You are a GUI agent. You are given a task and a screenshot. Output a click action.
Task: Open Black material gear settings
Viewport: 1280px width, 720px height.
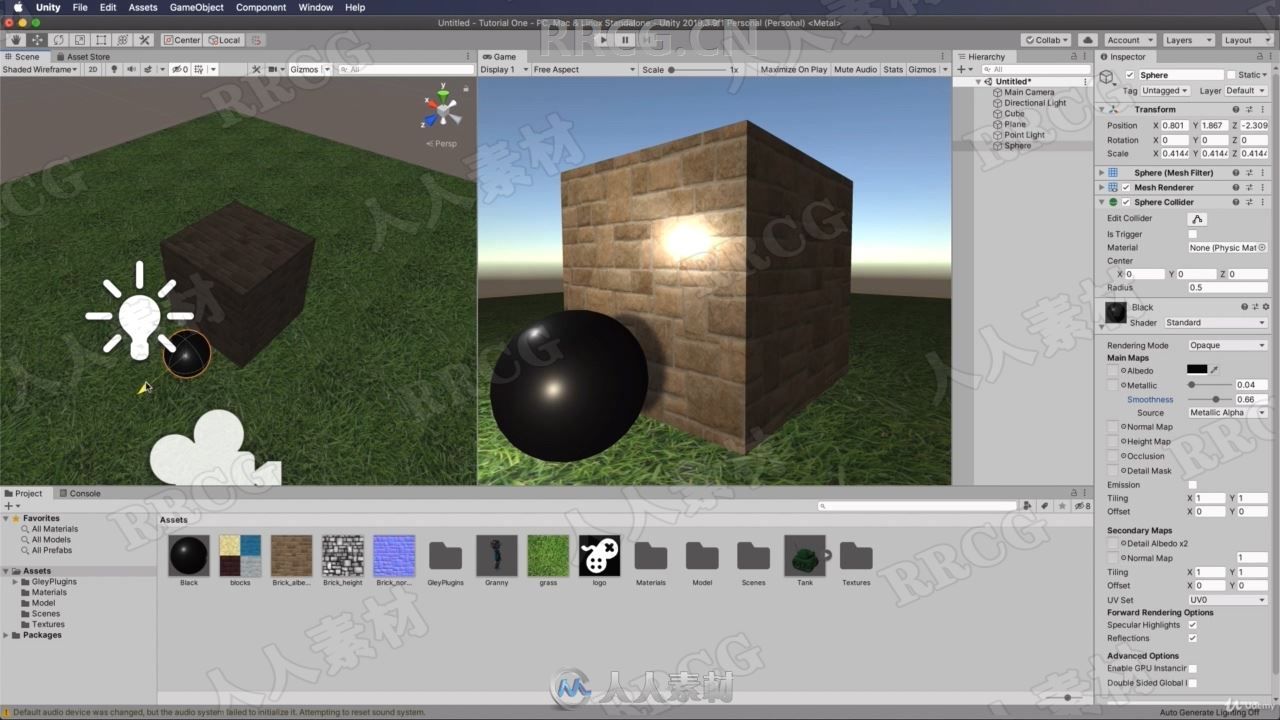click(1265, 307)
